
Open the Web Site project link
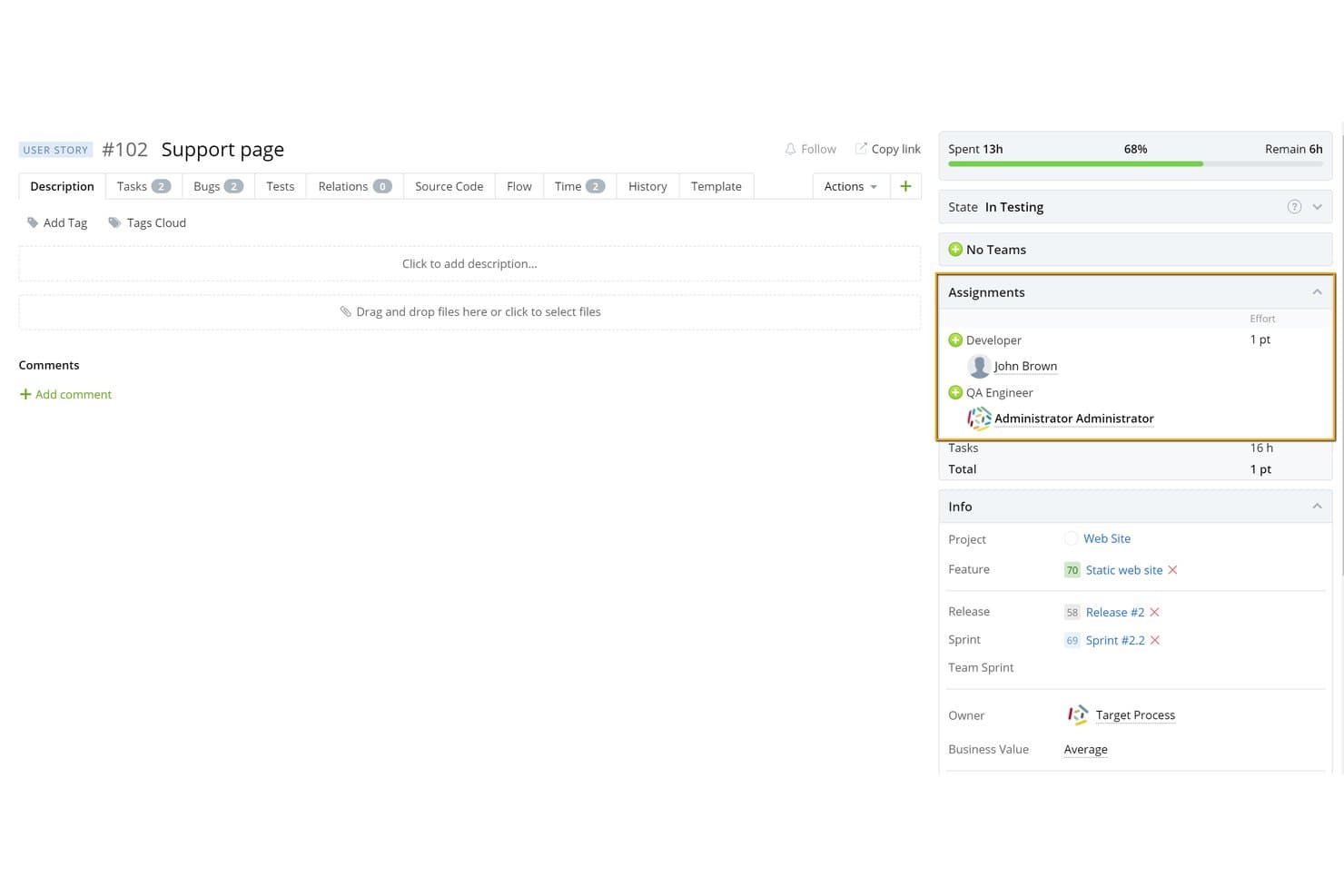[1107, 539]
